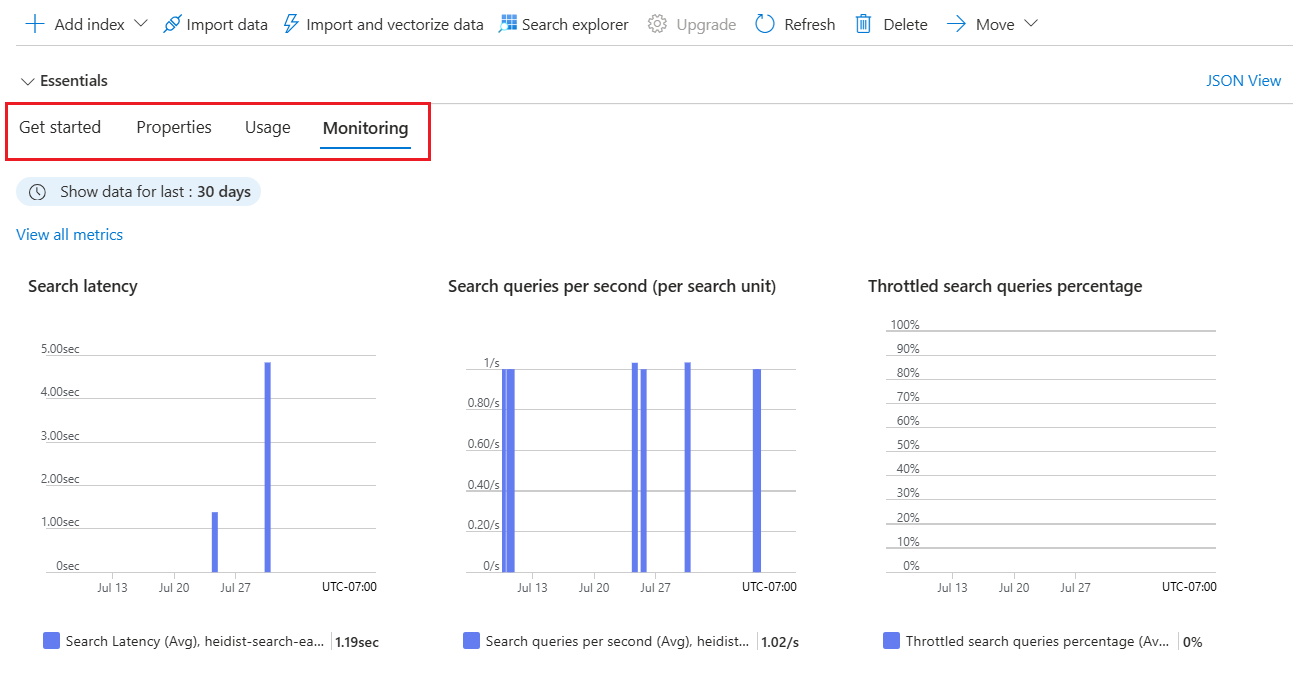Toggle the Search Latency legend swatch
Screen dimensions: 1306x676
51,641
